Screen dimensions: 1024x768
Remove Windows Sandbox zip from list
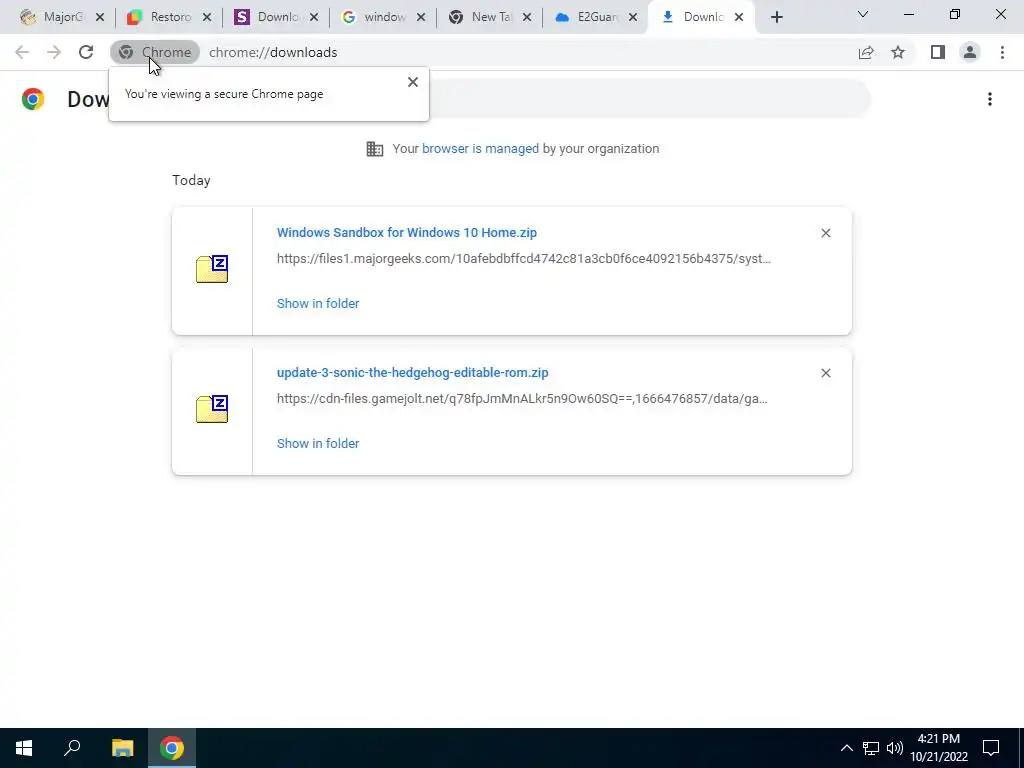(x=825, y=233)
